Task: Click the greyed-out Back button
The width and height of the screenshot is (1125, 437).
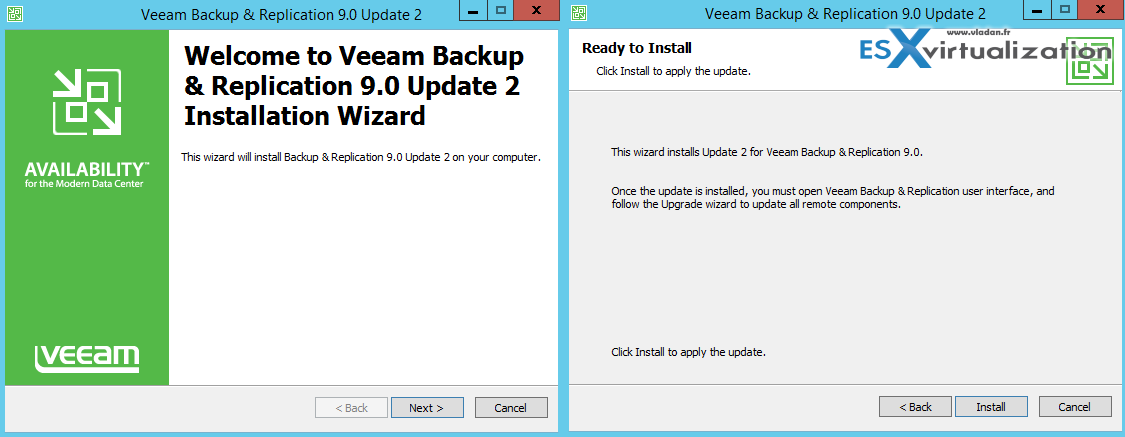Action: pyautogui.click(x=352, y=408)
